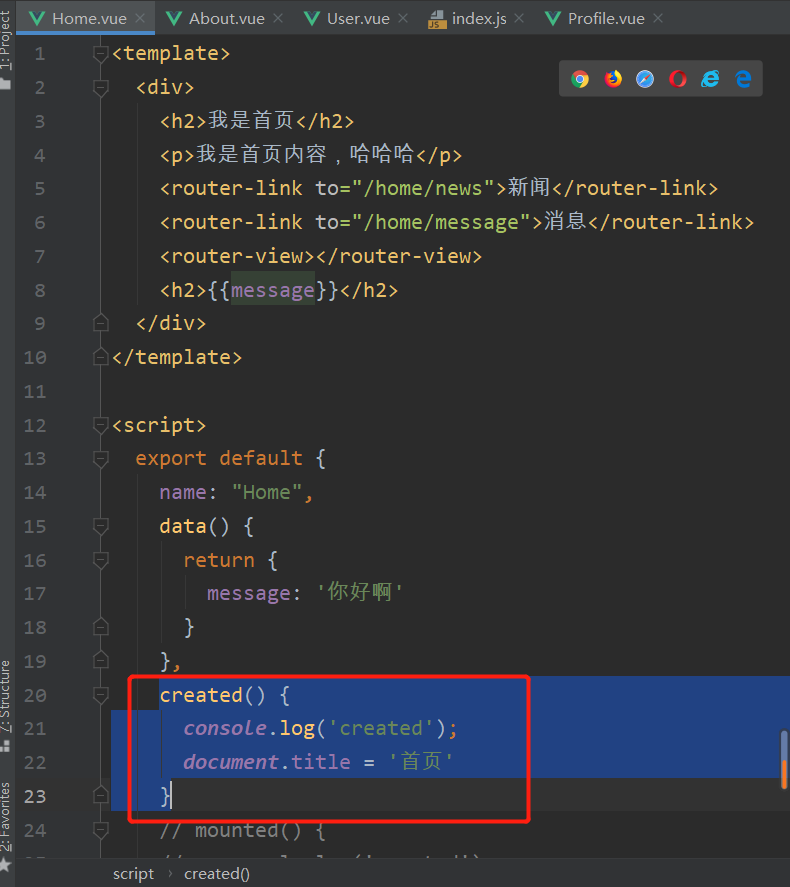Collapse fold marker at line 18 closing brace

(x=101, y=627)
